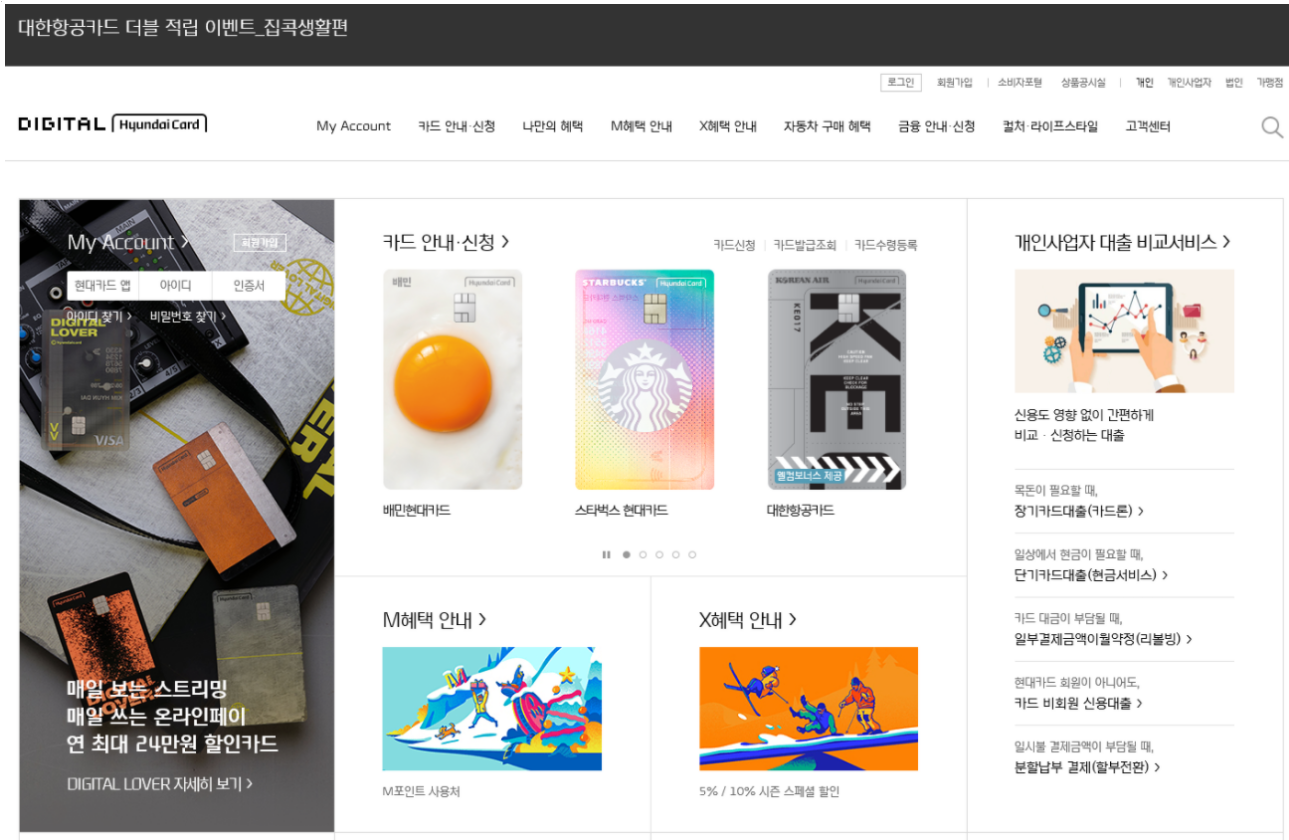Click the 회원가입 link in the top bar
The image size is (1289, 840).
(x=954, y=83)
